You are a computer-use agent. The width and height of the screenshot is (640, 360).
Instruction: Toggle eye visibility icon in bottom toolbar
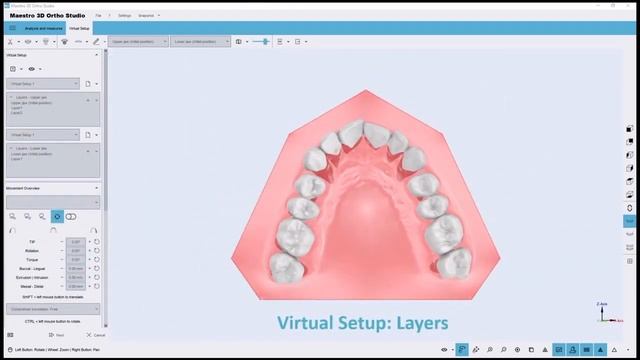coord(444,350)
